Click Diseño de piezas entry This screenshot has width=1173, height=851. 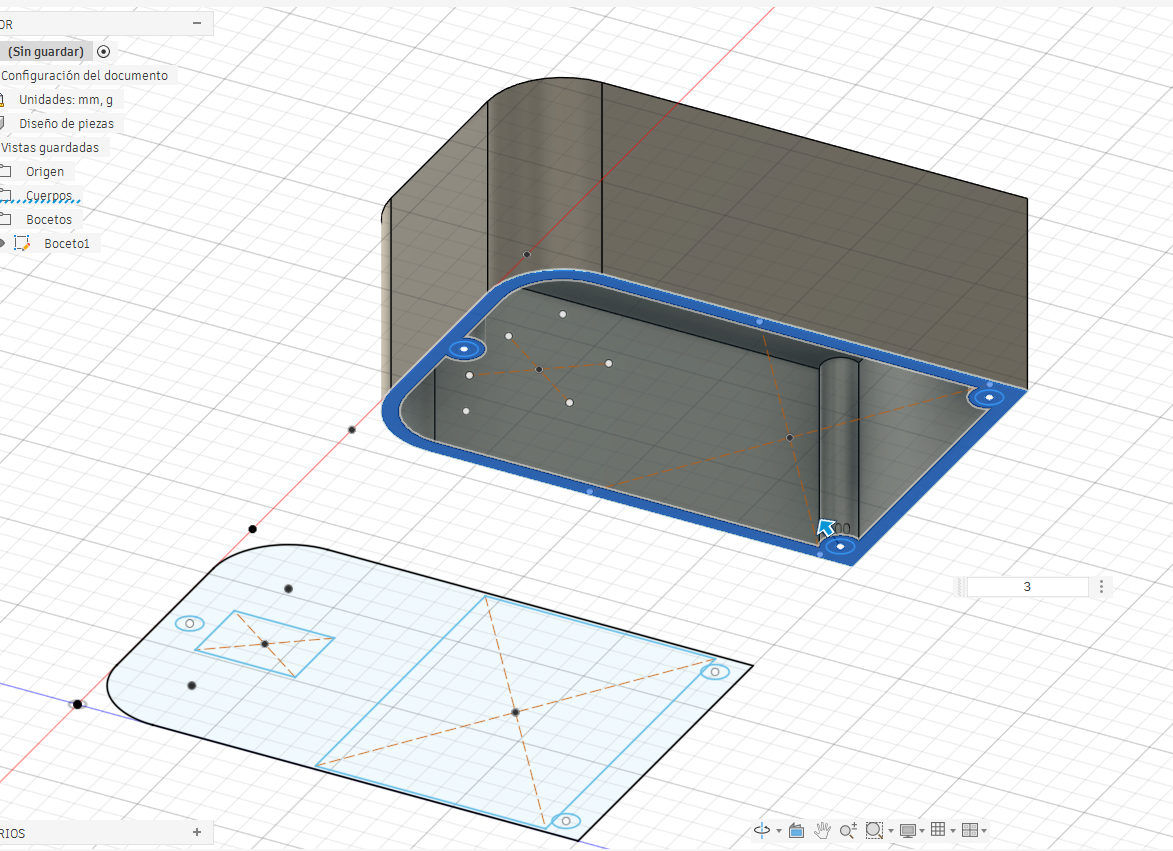click(x=67, y=123)
